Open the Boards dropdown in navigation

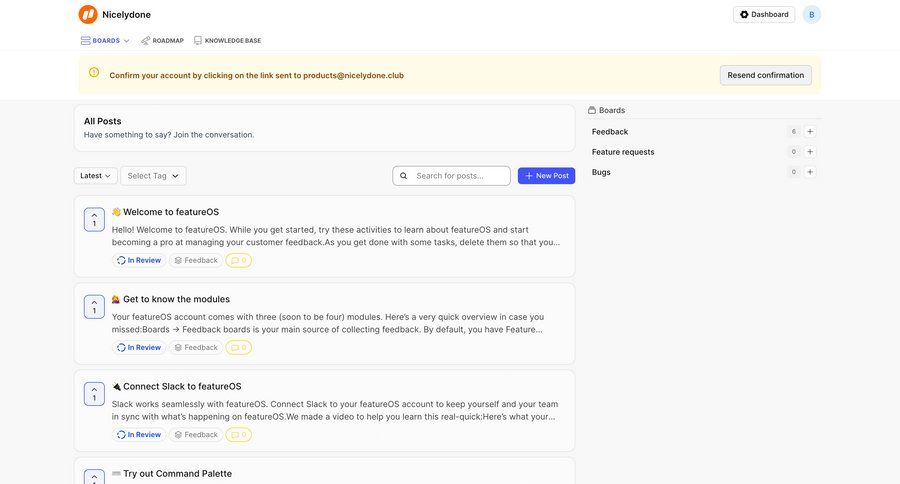click(105, 41)
